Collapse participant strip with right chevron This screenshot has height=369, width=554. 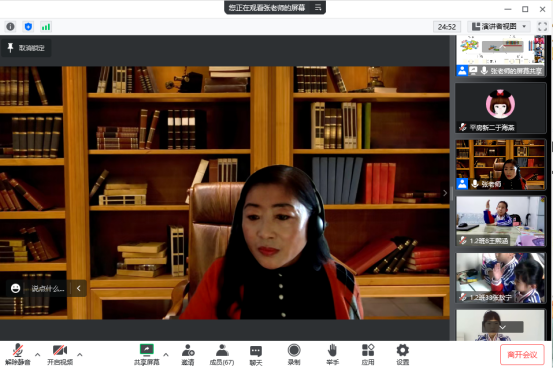[x=445, y=193]
